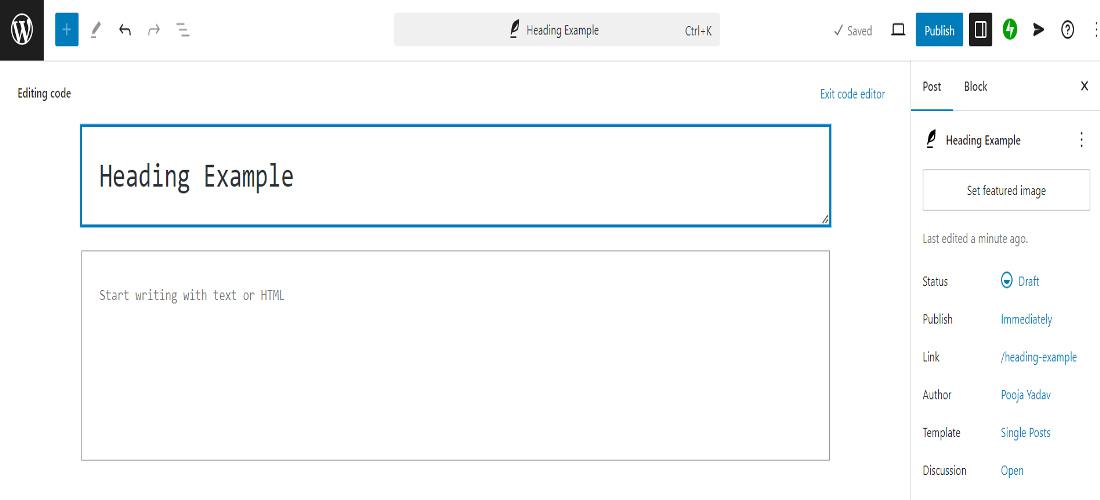Open the help question mark icon
1100x500 pixels.
(1067, 30)
